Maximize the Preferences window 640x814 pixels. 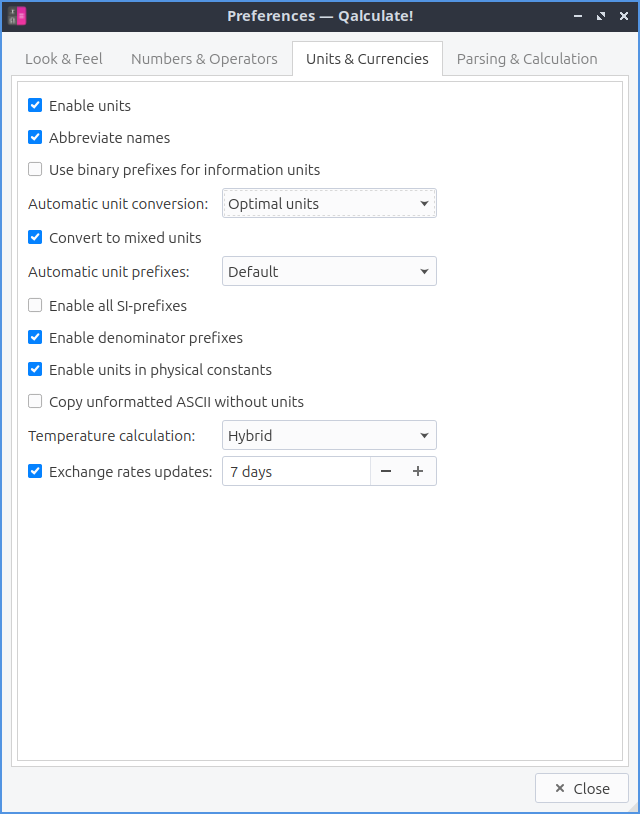click(601, 16)
